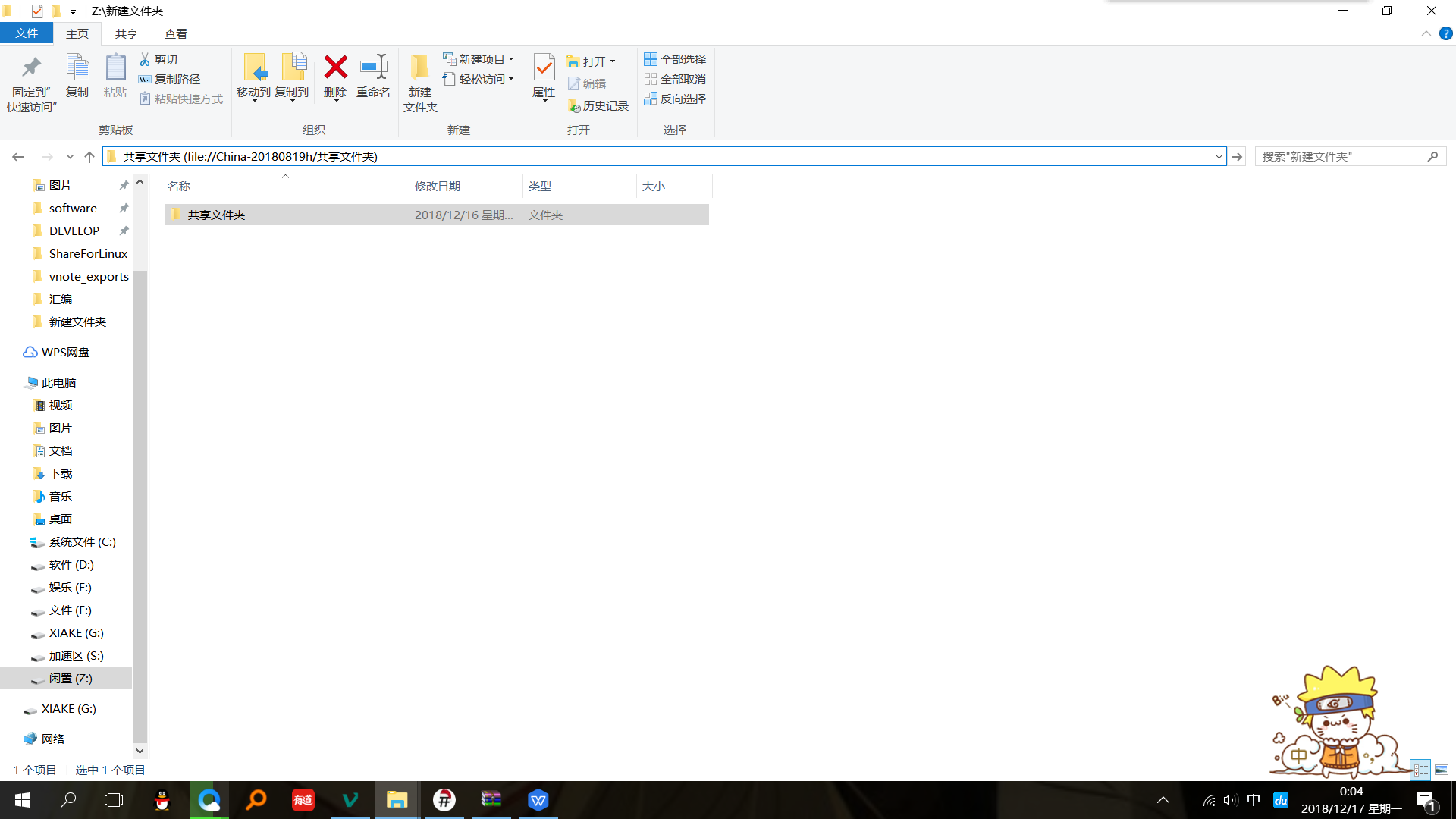Open the New item dropdown menu

(511, 59)
